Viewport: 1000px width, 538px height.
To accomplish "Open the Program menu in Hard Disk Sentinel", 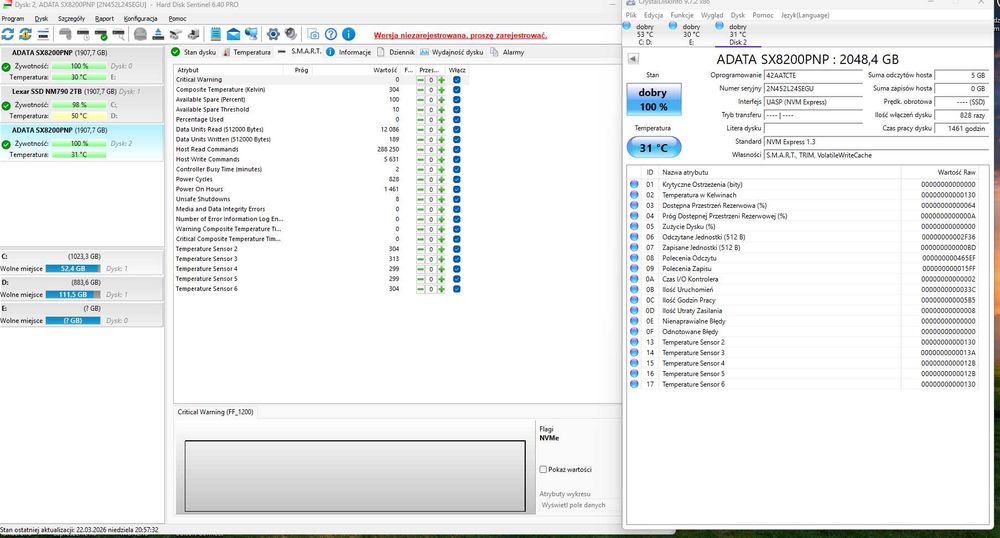I will pos(13,18).
